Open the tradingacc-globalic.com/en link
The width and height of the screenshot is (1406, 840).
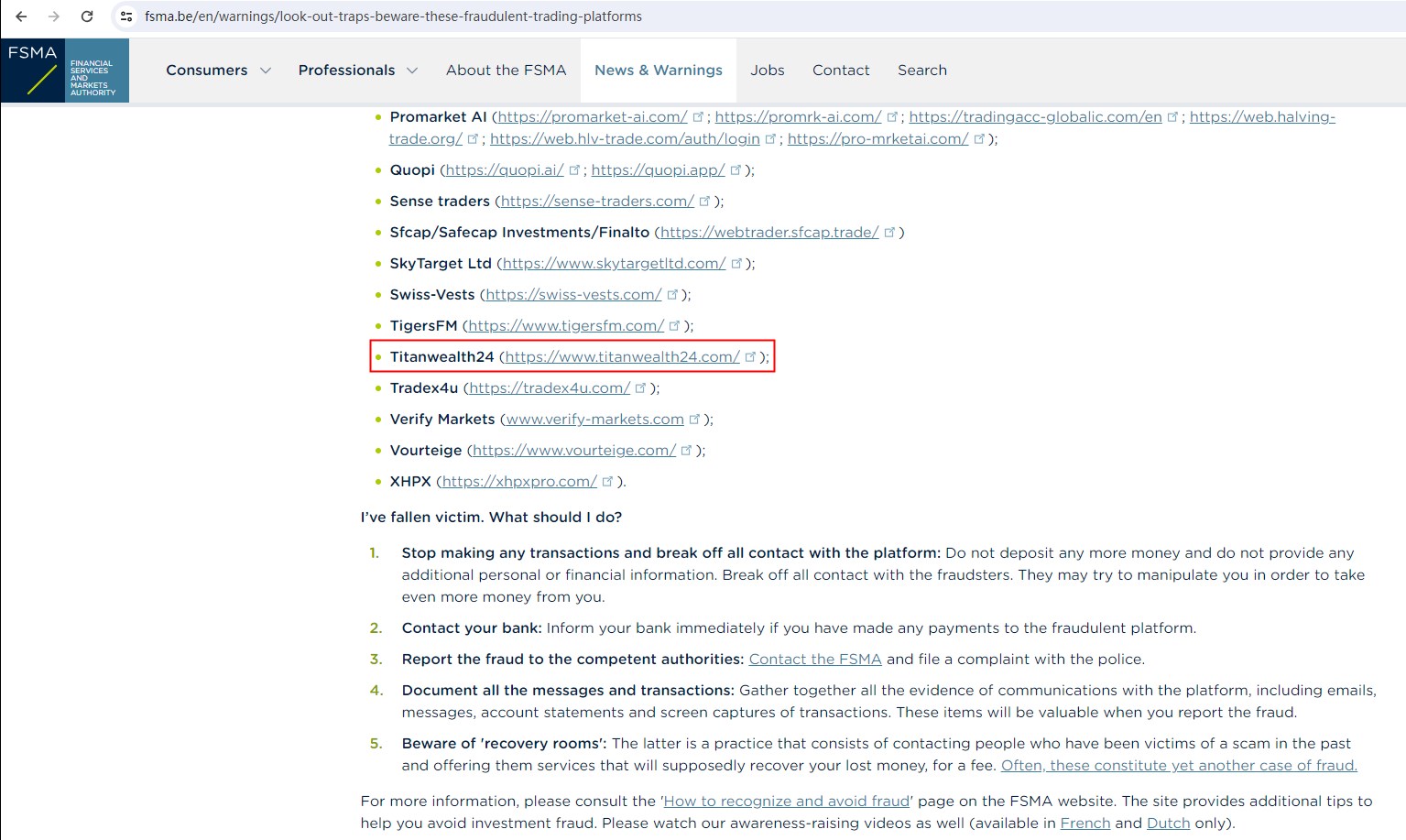pyautogui.click(x=1035, y=117)
